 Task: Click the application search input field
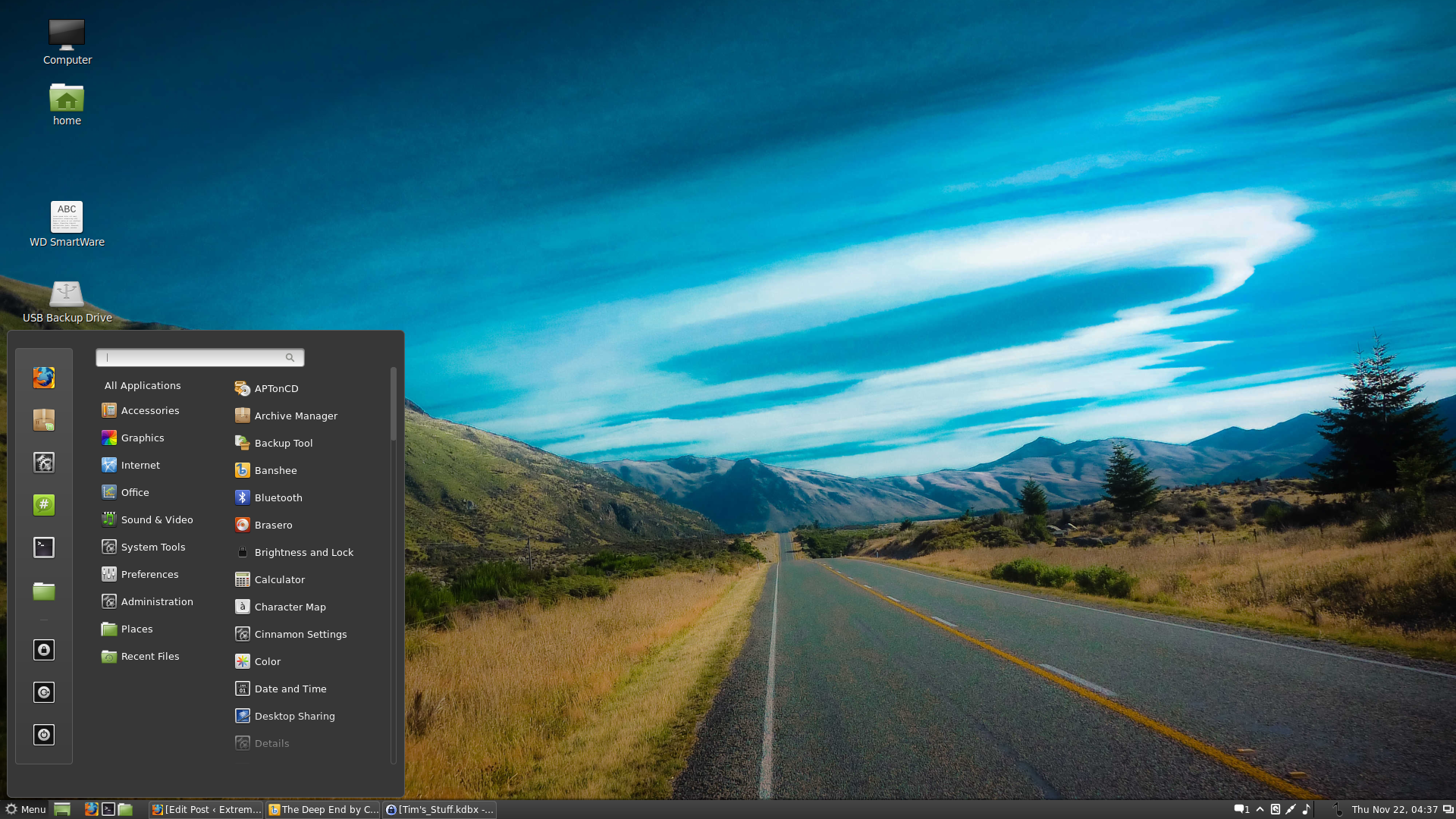pyautogui.click(x=199, y=357)
